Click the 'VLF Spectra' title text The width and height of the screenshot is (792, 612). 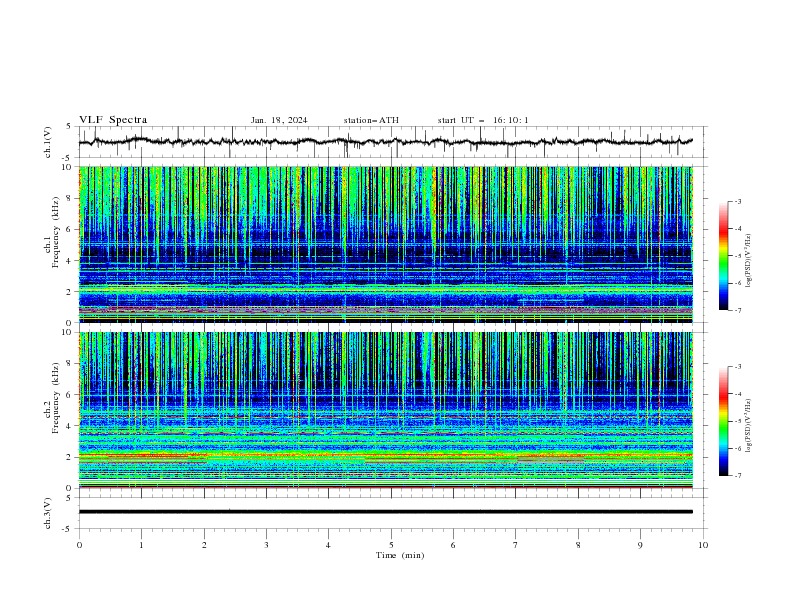113,120
